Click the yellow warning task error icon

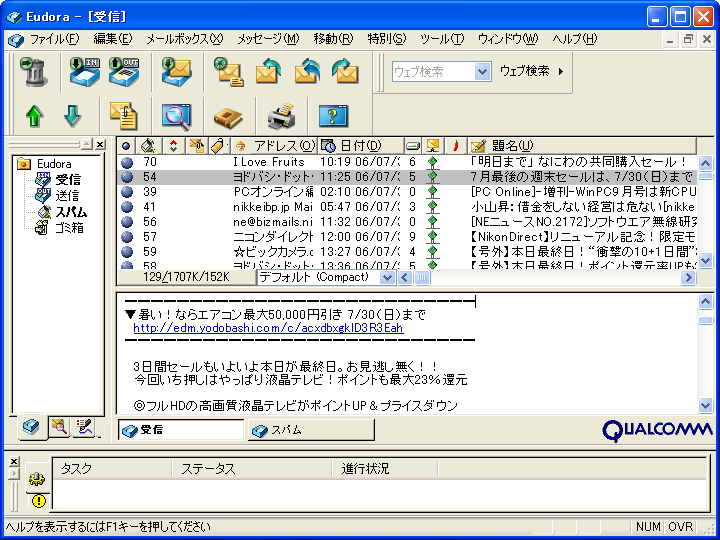(x=39, y=501)
